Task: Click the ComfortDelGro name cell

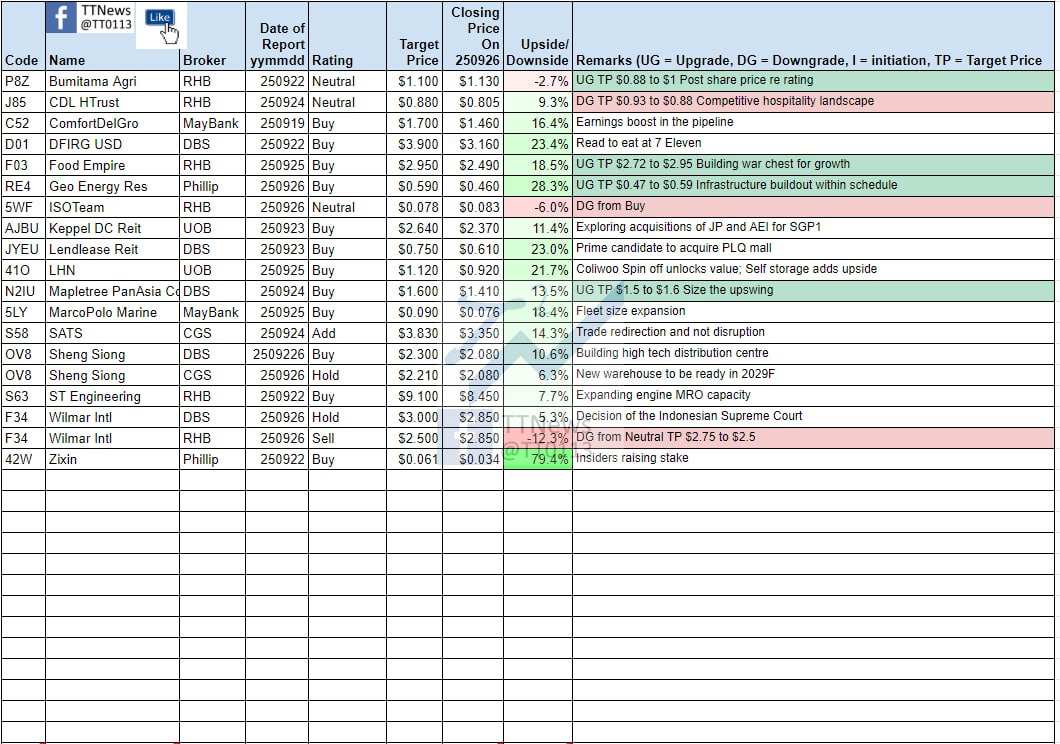Action: pos(112,123)
